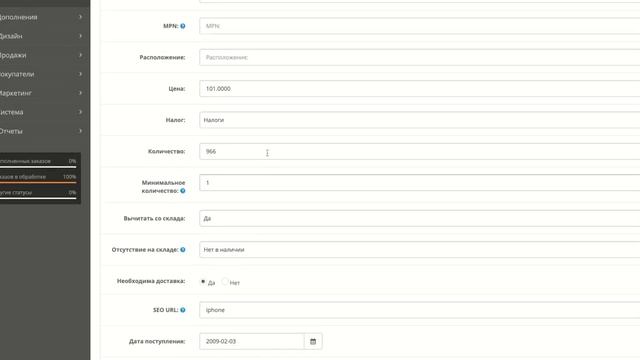Open the Дизайн sidebar menu

(45, 36)
